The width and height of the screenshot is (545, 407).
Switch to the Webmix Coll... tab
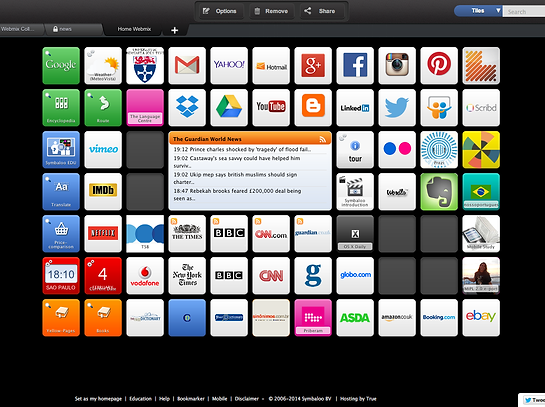tap(22, 29)
